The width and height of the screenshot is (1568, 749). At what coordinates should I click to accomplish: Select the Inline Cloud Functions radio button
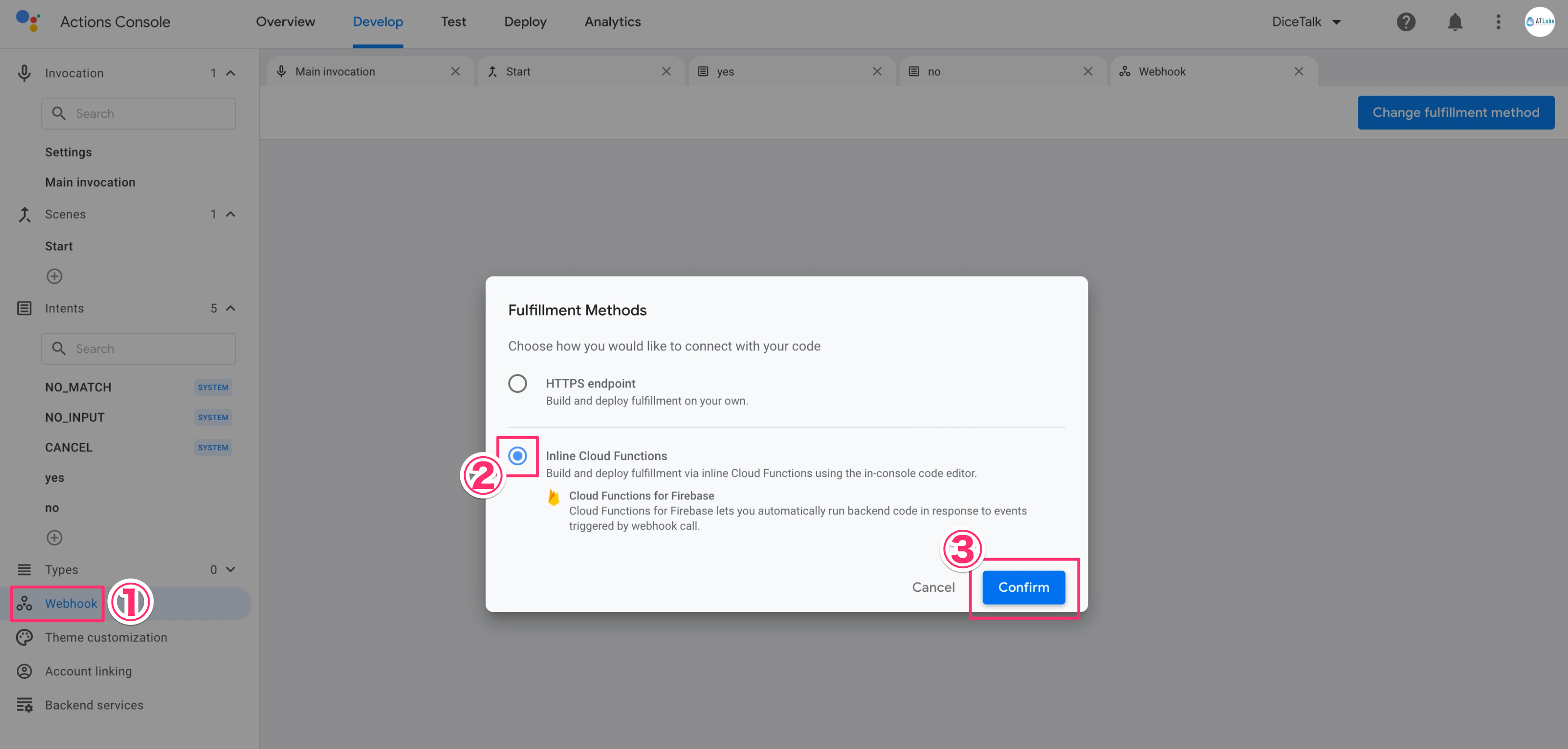518,456
